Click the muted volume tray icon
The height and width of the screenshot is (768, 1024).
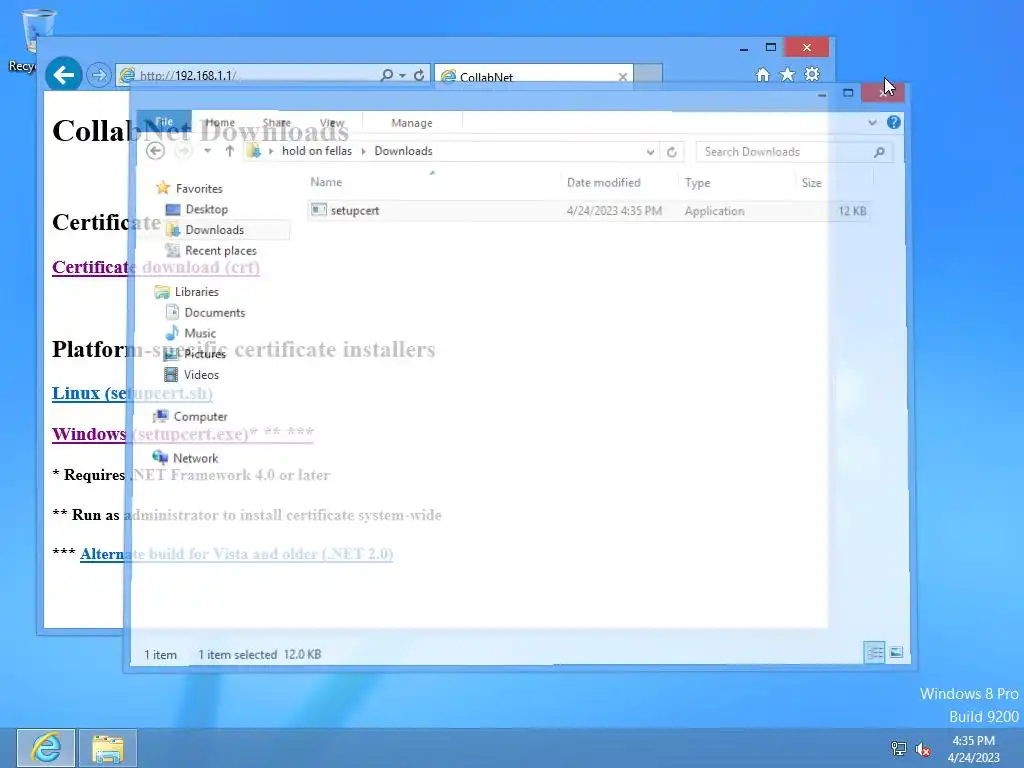pyautogui.click(x=923, y=749)
